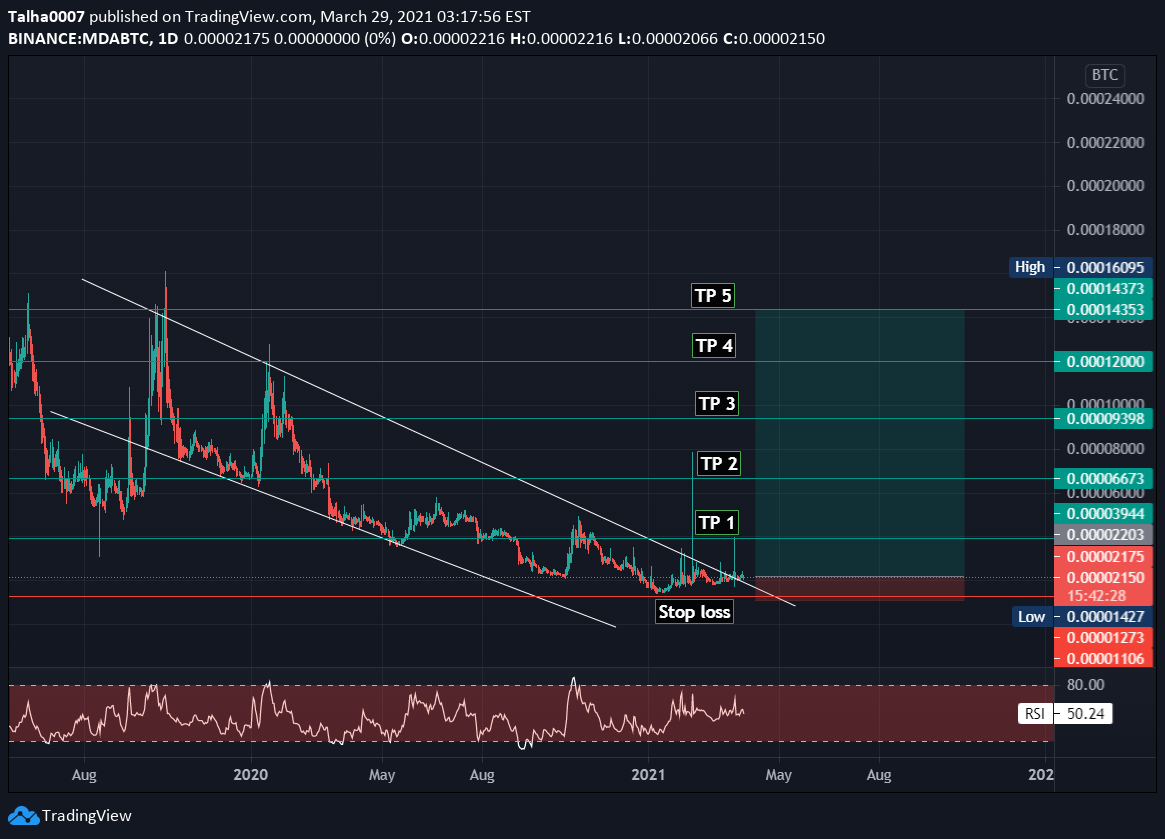
Task: Click red price label 0.00001273
Action: 1103,638
